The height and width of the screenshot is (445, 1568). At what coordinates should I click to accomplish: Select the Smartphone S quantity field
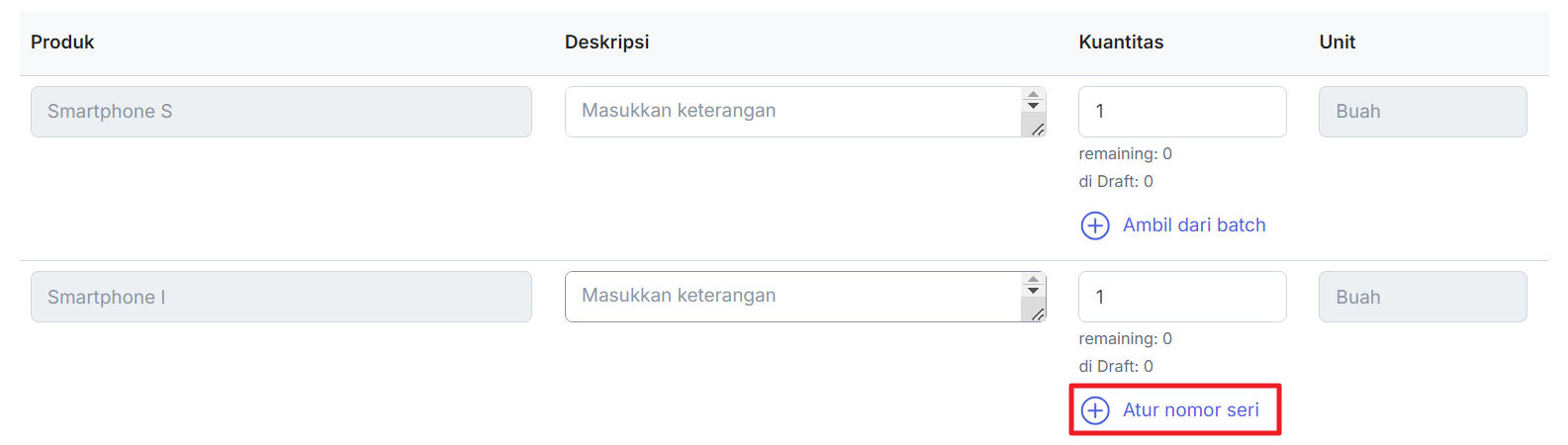[x=1182, y=112]
